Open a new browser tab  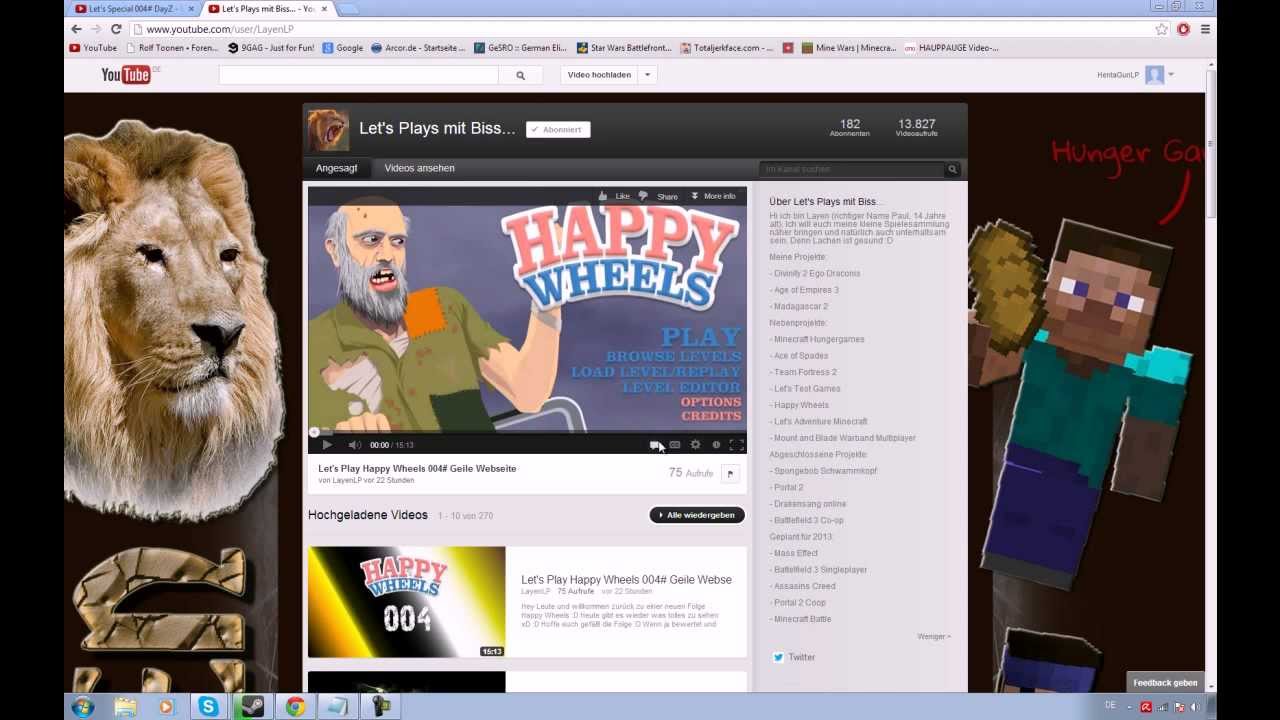point(348,9)
